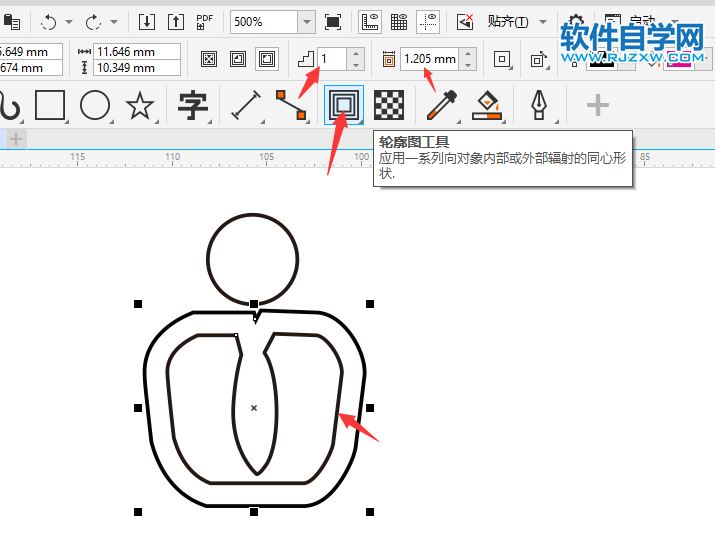Click the ruler label 110
This screenshot has height=554, width=715.
pyautogui.click(x=172, y=157)
